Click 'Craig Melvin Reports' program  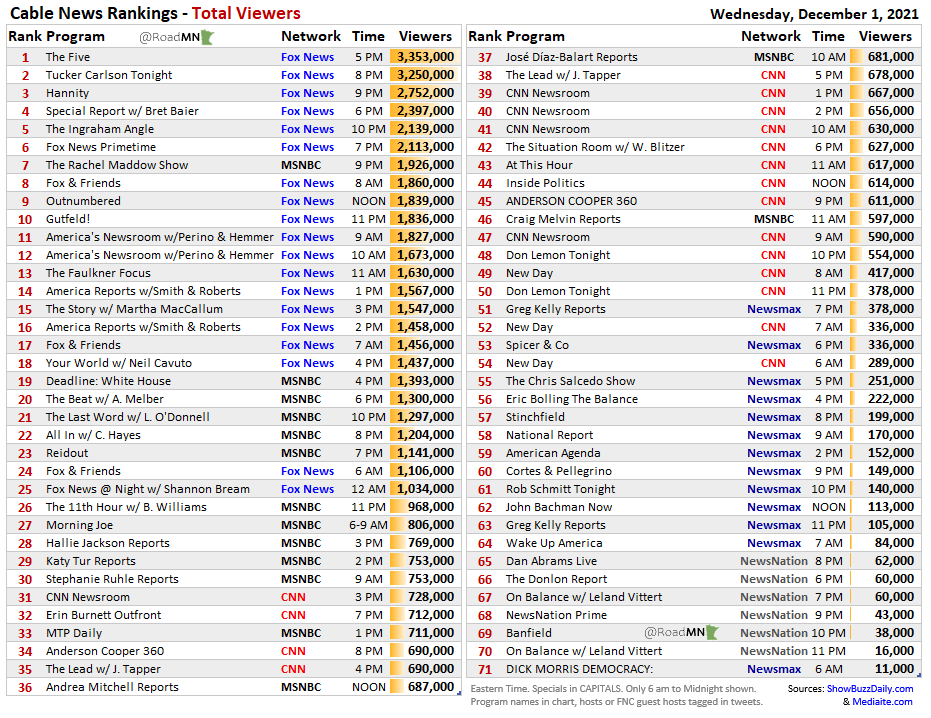563,219
